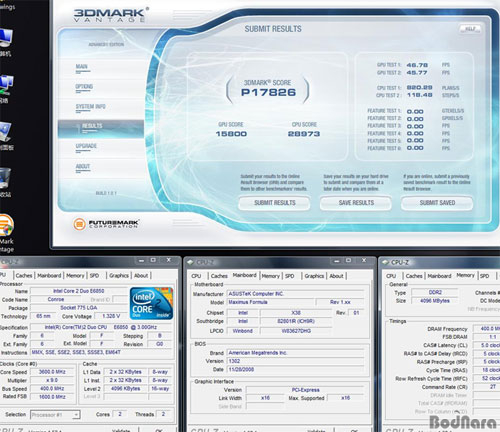Switch to CPU tab in ASUSTeK mainboard window
This screenshot has width=500, height=432.
196,276
